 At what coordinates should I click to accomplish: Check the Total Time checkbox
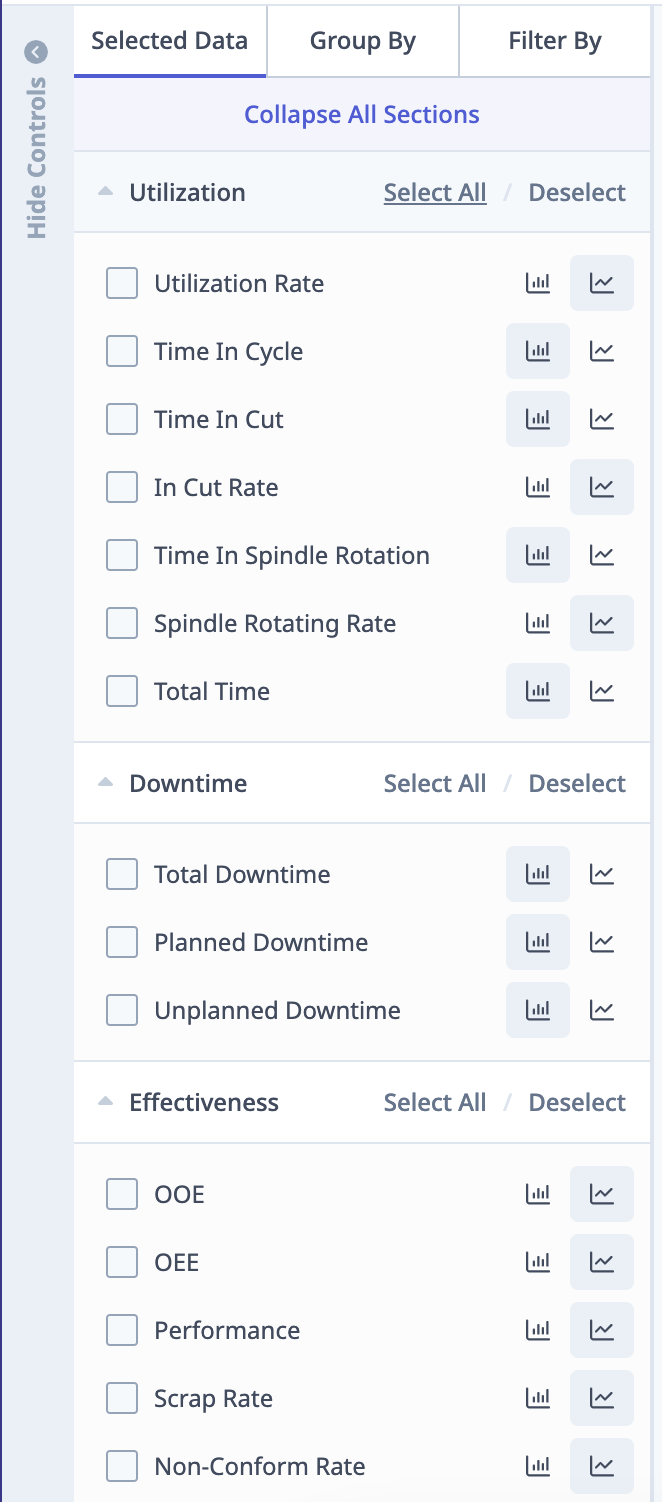click(122, 691)
